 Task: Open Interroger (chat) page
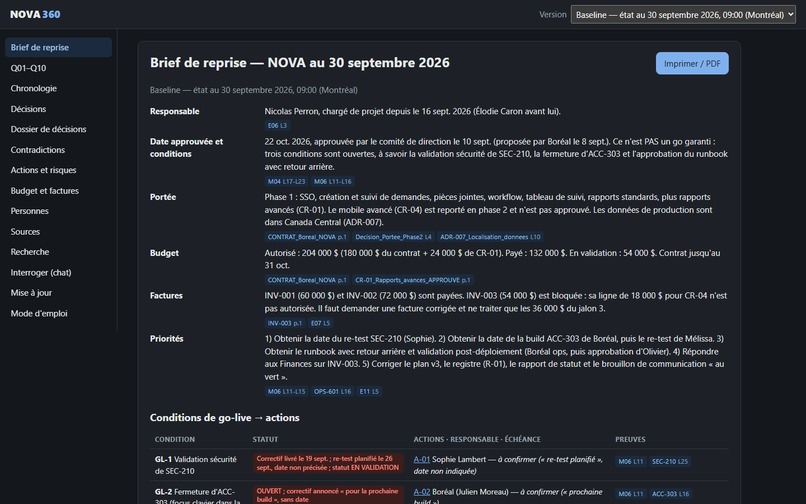(x=58, y=273)
